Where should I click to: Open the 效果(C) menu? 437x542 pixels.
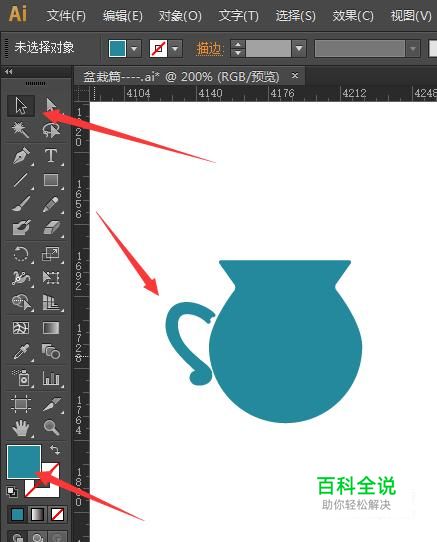pyautogui.click(x=353, y=16)
